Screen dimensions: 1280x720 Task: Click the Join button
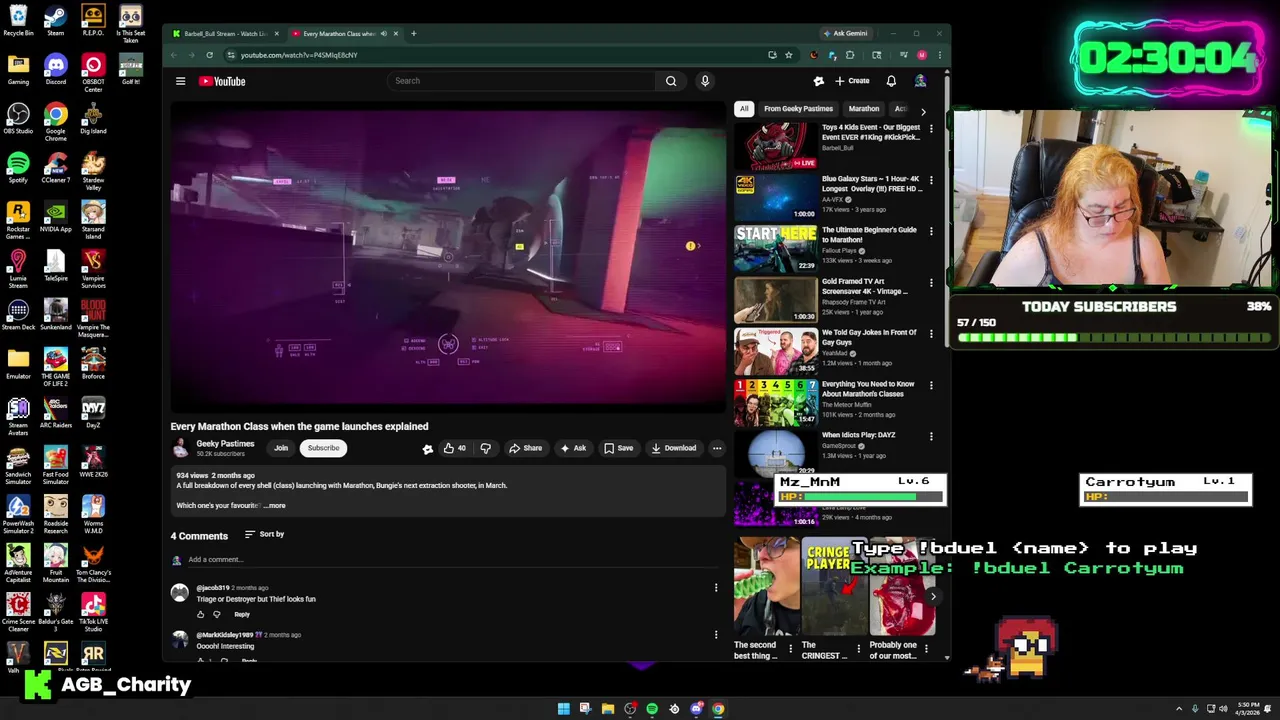click(281, 448)
